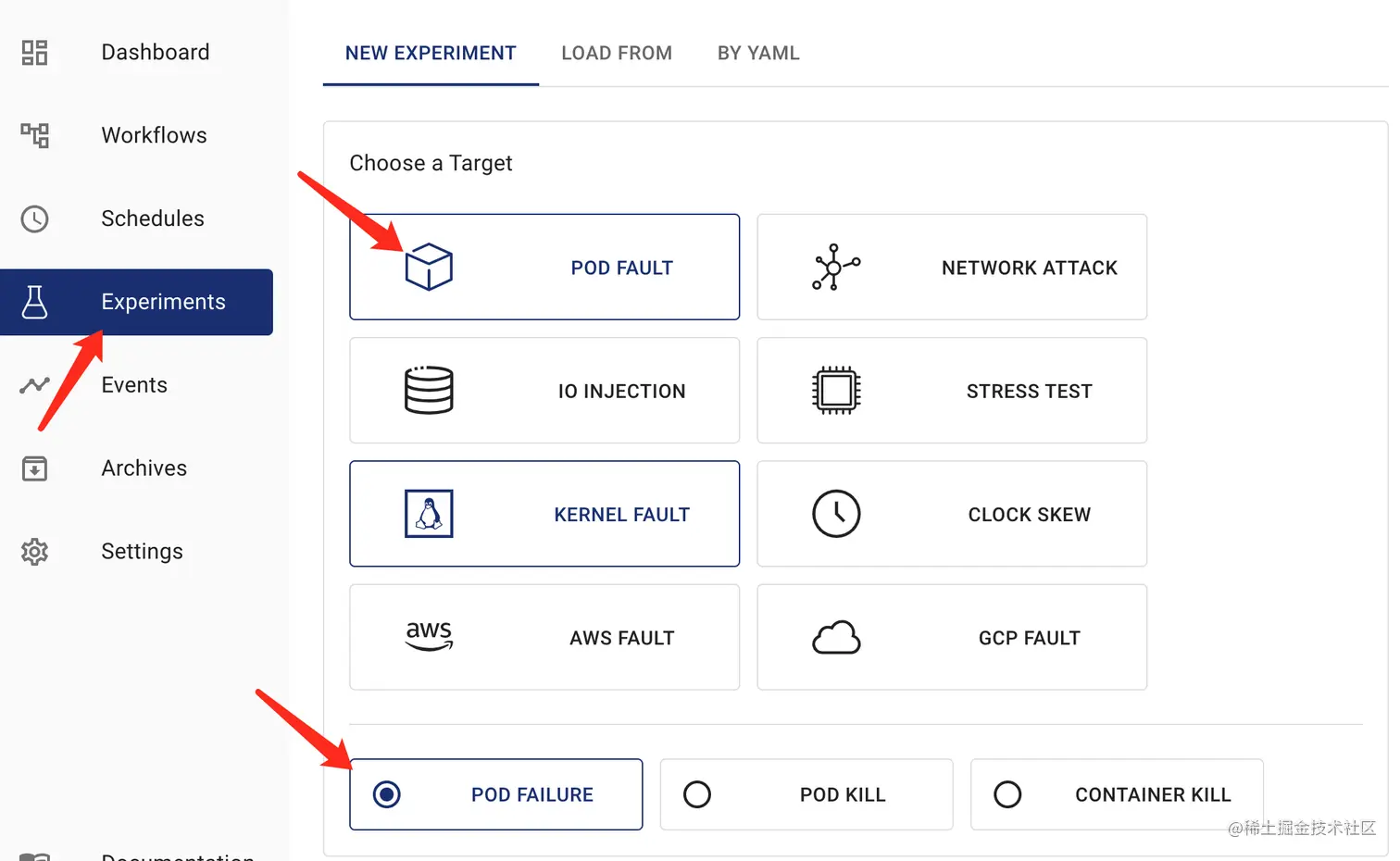
Task: Click the Archives box icon
Action: (x=34, y=468)
